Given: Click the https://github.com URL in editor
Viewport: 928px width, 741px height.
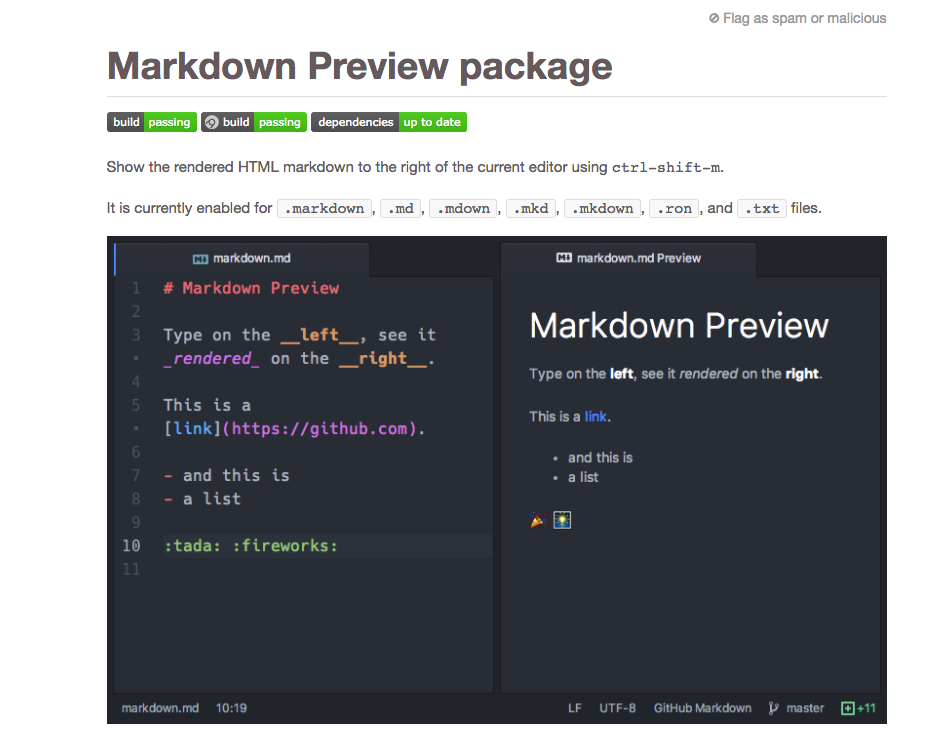Looking at the screenshot, I should [320, 429].
